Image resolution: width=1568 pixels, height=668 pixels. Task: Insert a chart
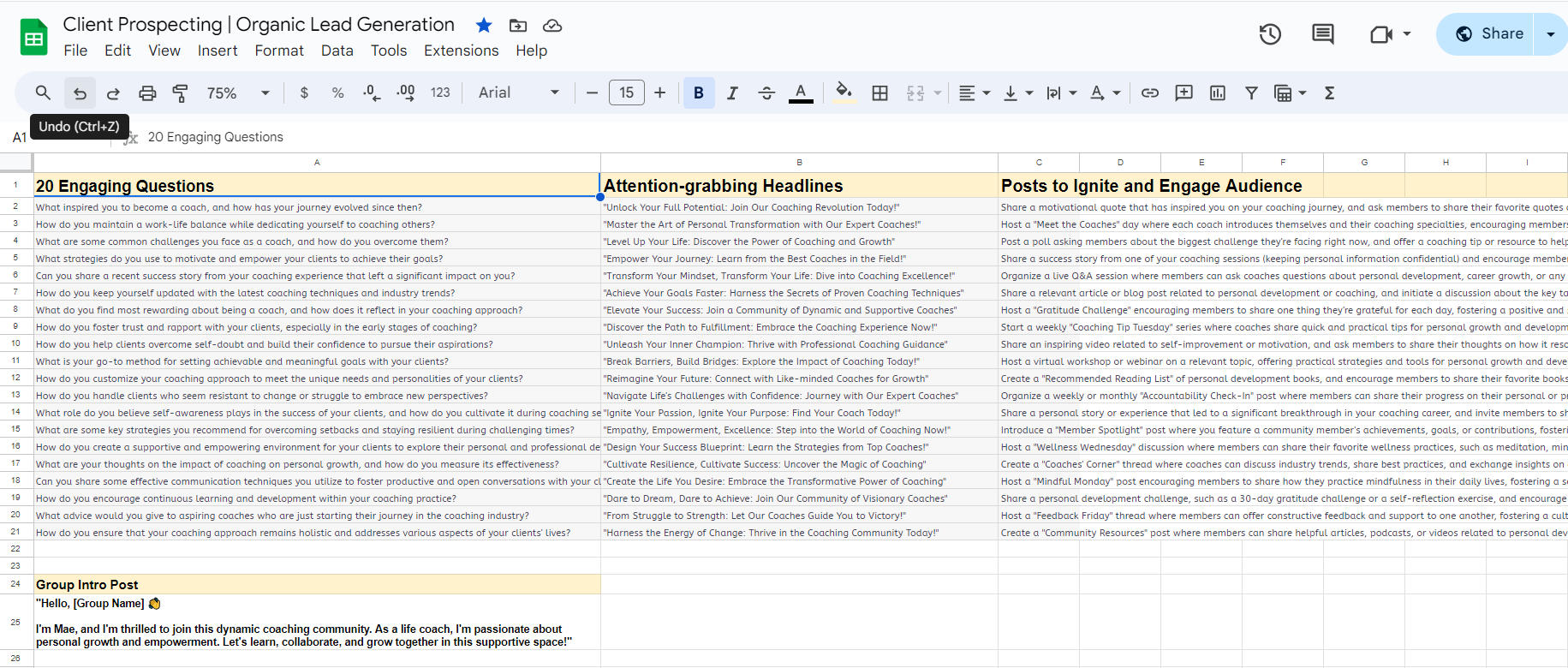[1217, 92]
